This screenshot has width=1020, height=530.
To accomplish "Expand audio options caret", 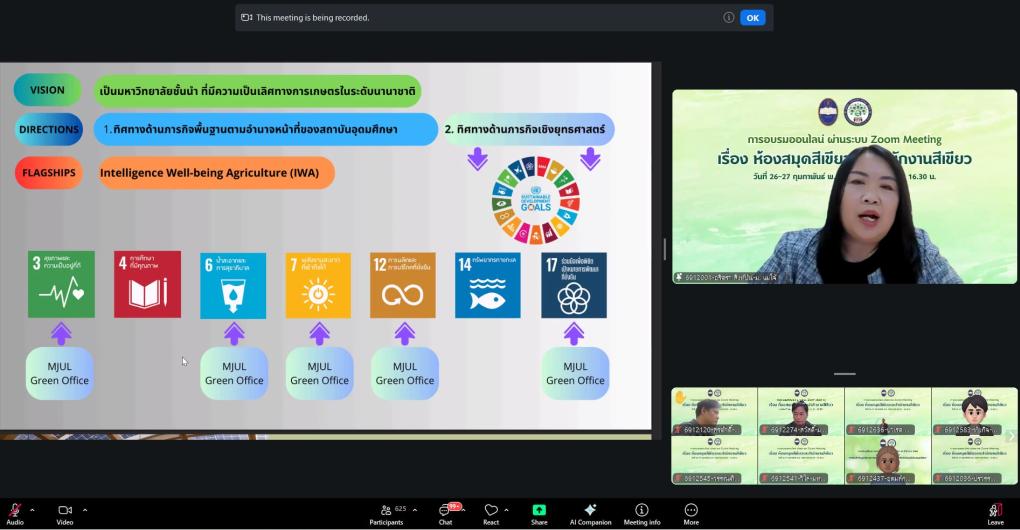I will (32, 509).
